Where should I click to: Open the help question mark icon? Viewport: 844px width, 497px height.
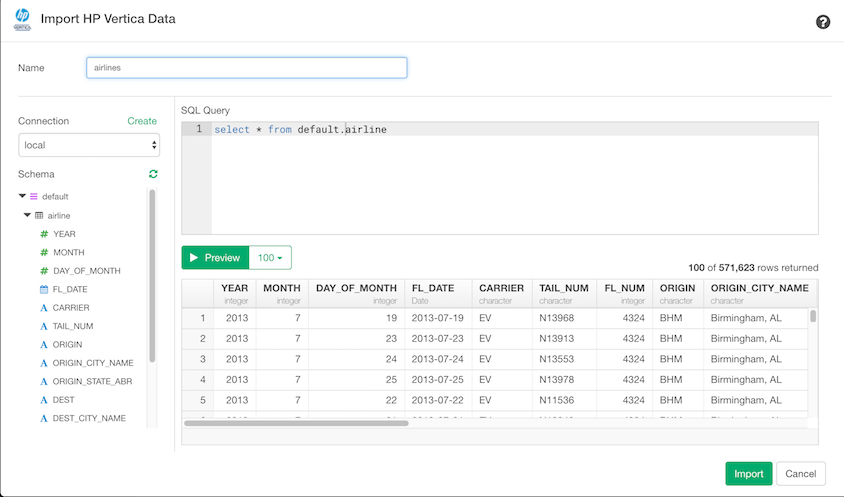822,22
